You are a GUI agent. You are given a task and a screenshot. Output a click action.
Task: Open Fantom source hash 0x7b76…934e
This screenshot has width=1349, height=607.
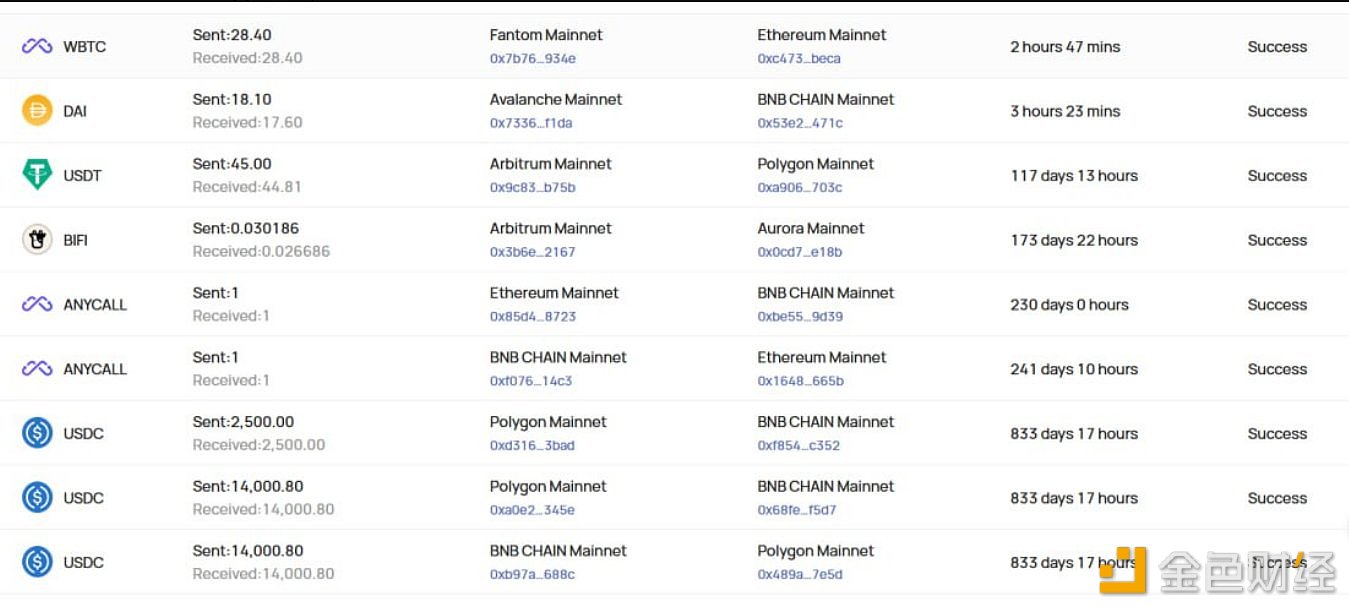pos(532,58)
